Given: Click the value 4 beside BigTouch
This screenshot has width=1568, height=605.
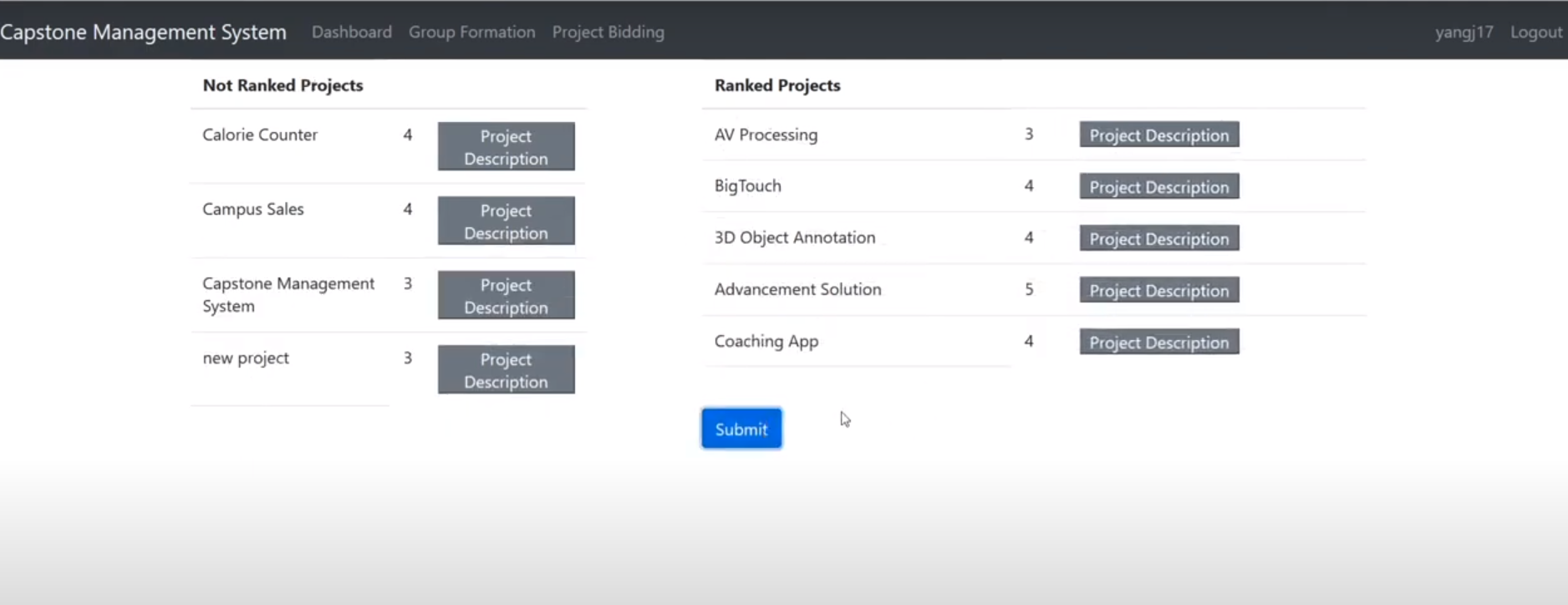Looking at the screenshot, I should coord(1029,186).
